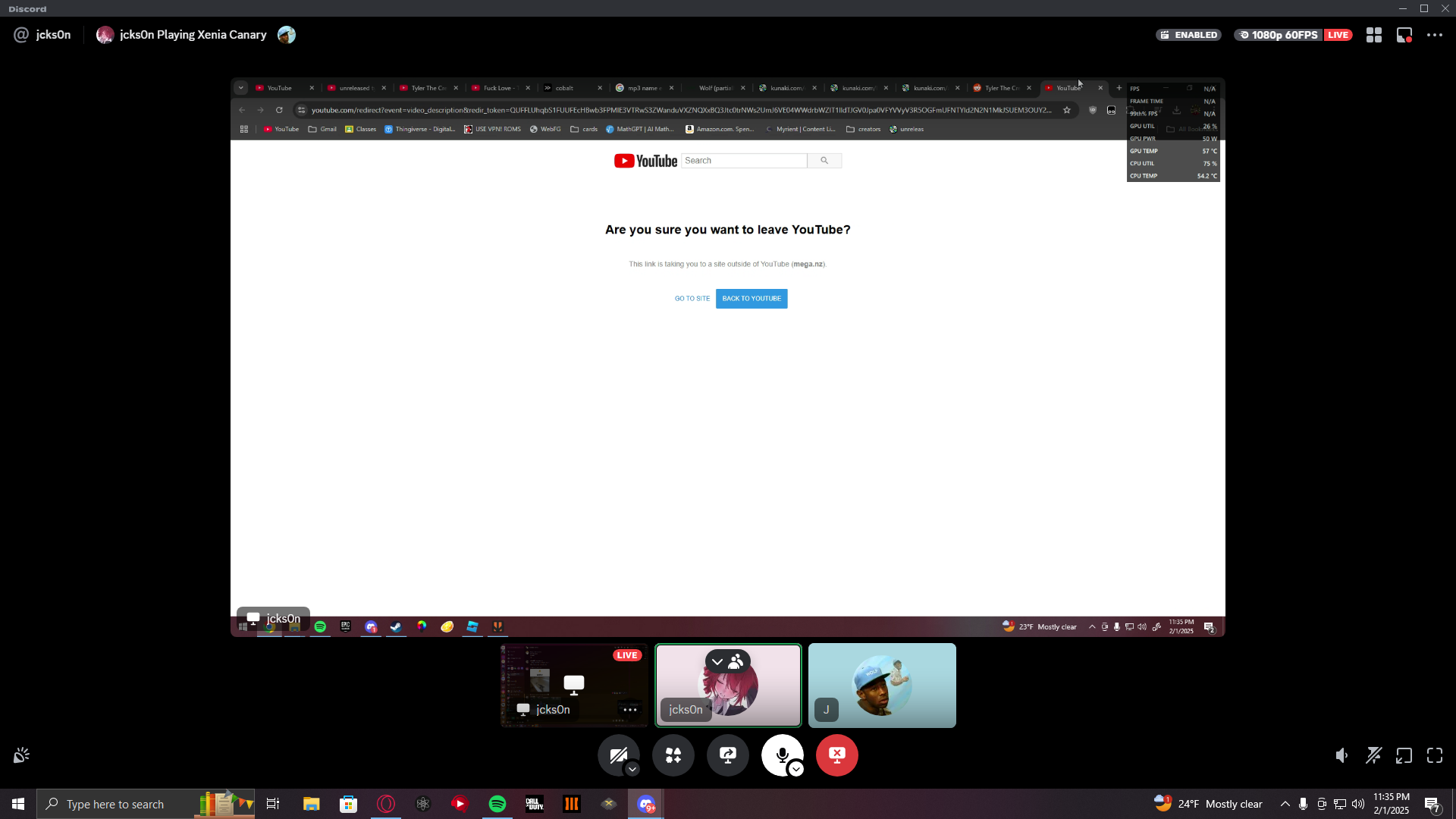Pop out the call window
The image size is (1456, 819).
pyautogui.click(x=1404, y=755)
